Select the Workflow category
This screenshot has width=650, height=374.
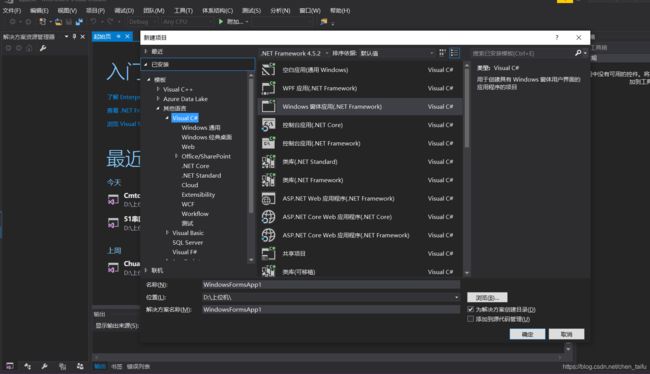click(x=195, y=214)
